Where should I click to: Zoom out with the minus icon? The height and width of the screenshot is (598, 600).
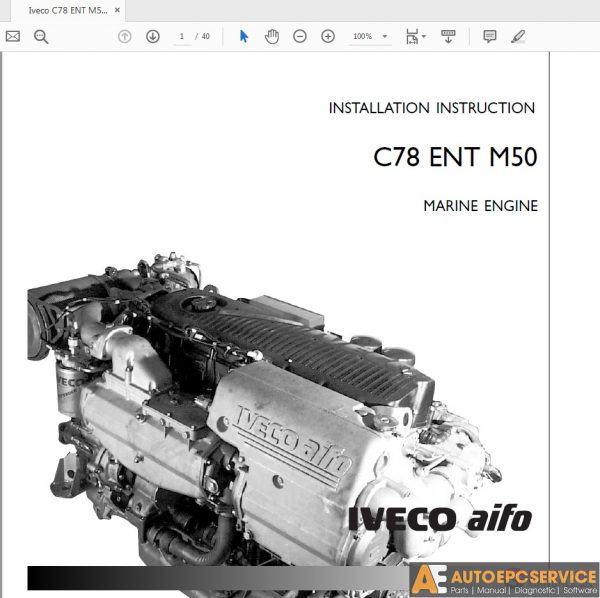click(300, 36)
